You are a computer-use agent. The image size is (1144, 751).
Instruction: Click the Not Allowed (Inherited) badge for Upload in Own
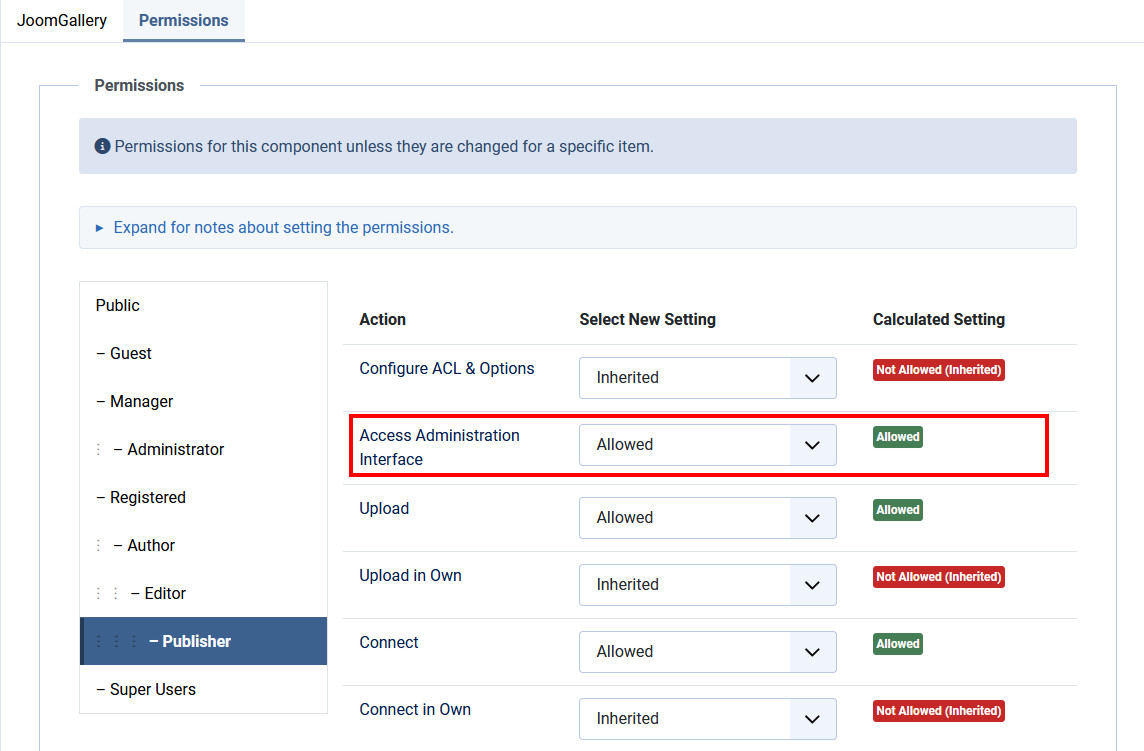pyautogui.click(x=938, y=577)
